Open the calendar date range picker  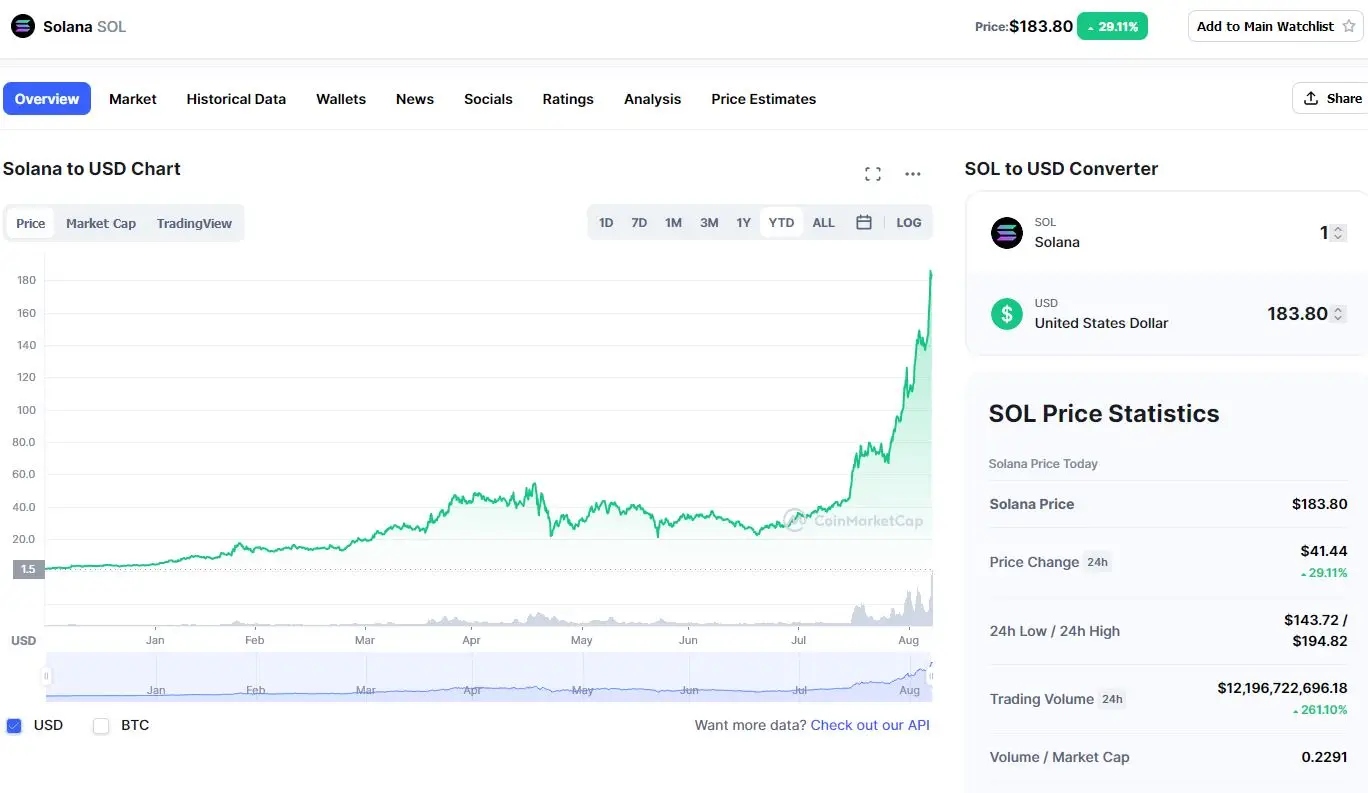point(864,222)
